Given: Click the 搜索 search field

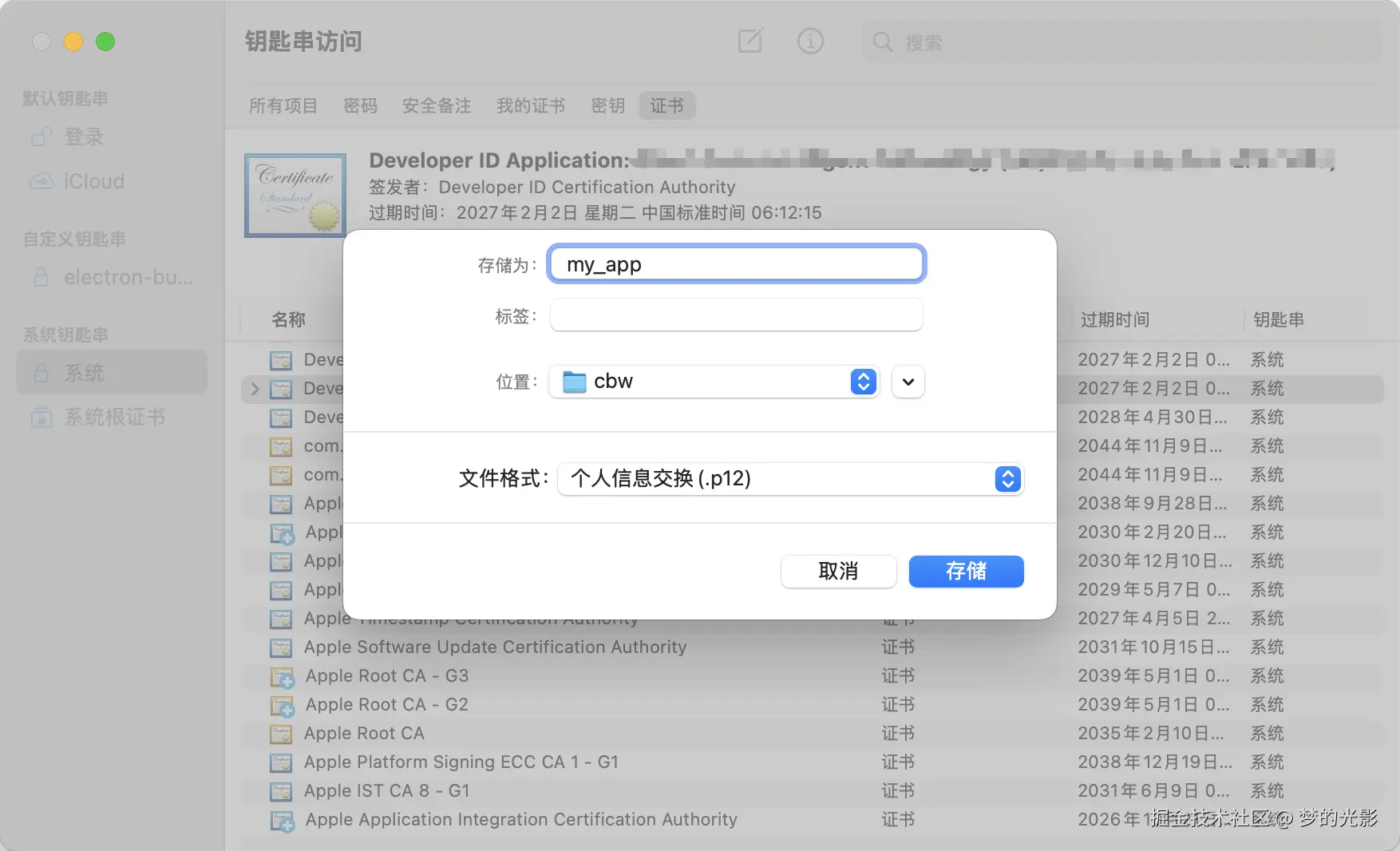Looking at the screenshot, I should (x=1121, y=42).
